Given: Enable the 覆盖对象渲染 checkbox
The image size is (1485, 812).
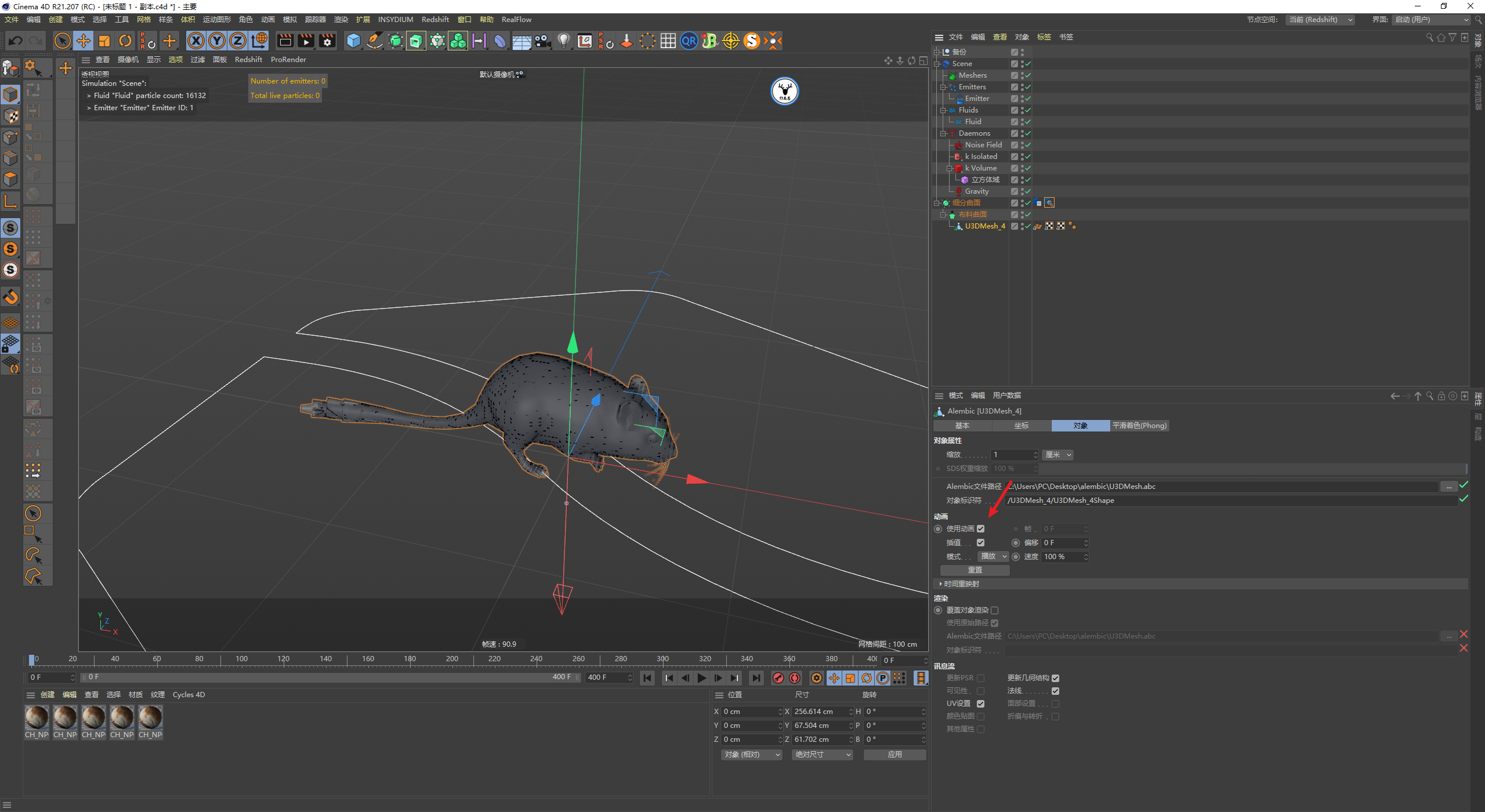Looking at the screenshot, I should (995, 610).
